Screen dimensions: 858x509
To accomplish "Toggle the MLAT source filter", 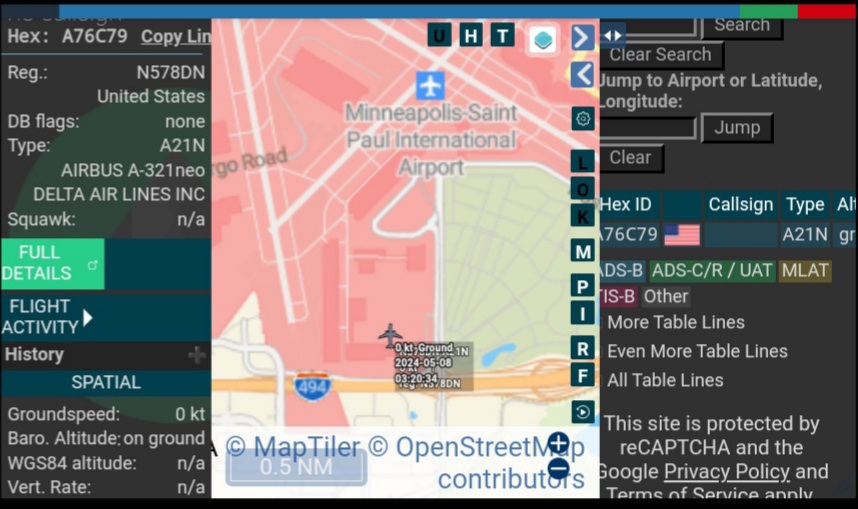I will pos(805,270).
